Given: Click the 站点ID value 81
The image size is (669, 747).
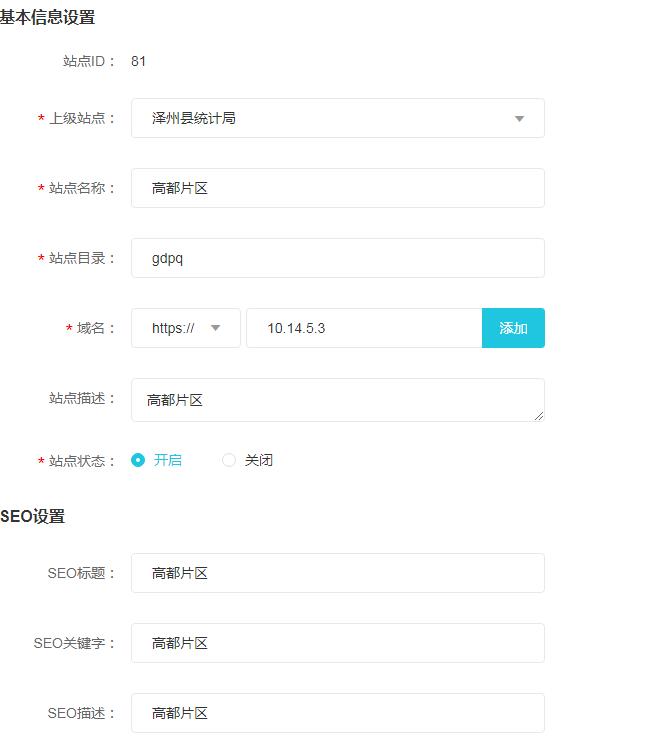Looking at the screenshot, I should coord(138,61).
